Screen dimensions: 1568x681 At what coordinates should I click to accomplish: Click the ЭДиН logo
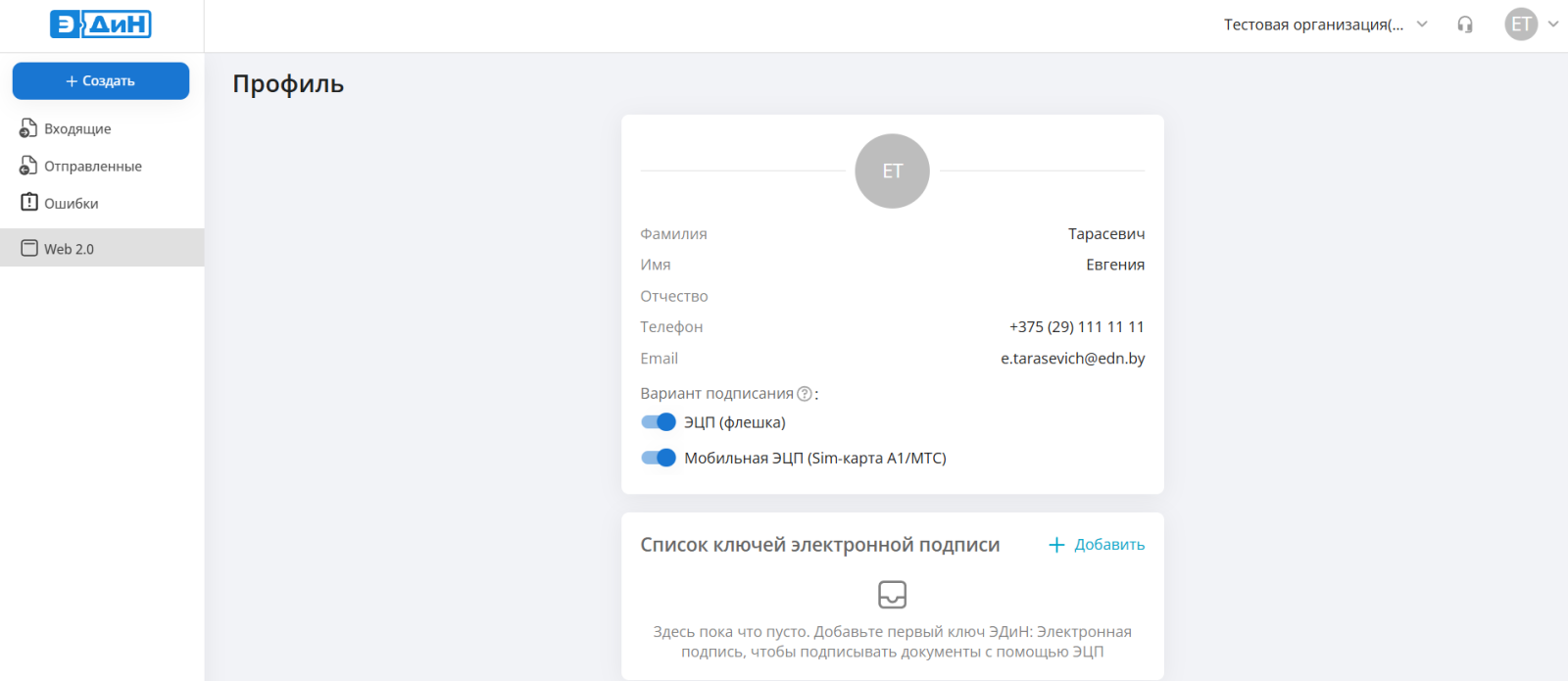(101, 24)
